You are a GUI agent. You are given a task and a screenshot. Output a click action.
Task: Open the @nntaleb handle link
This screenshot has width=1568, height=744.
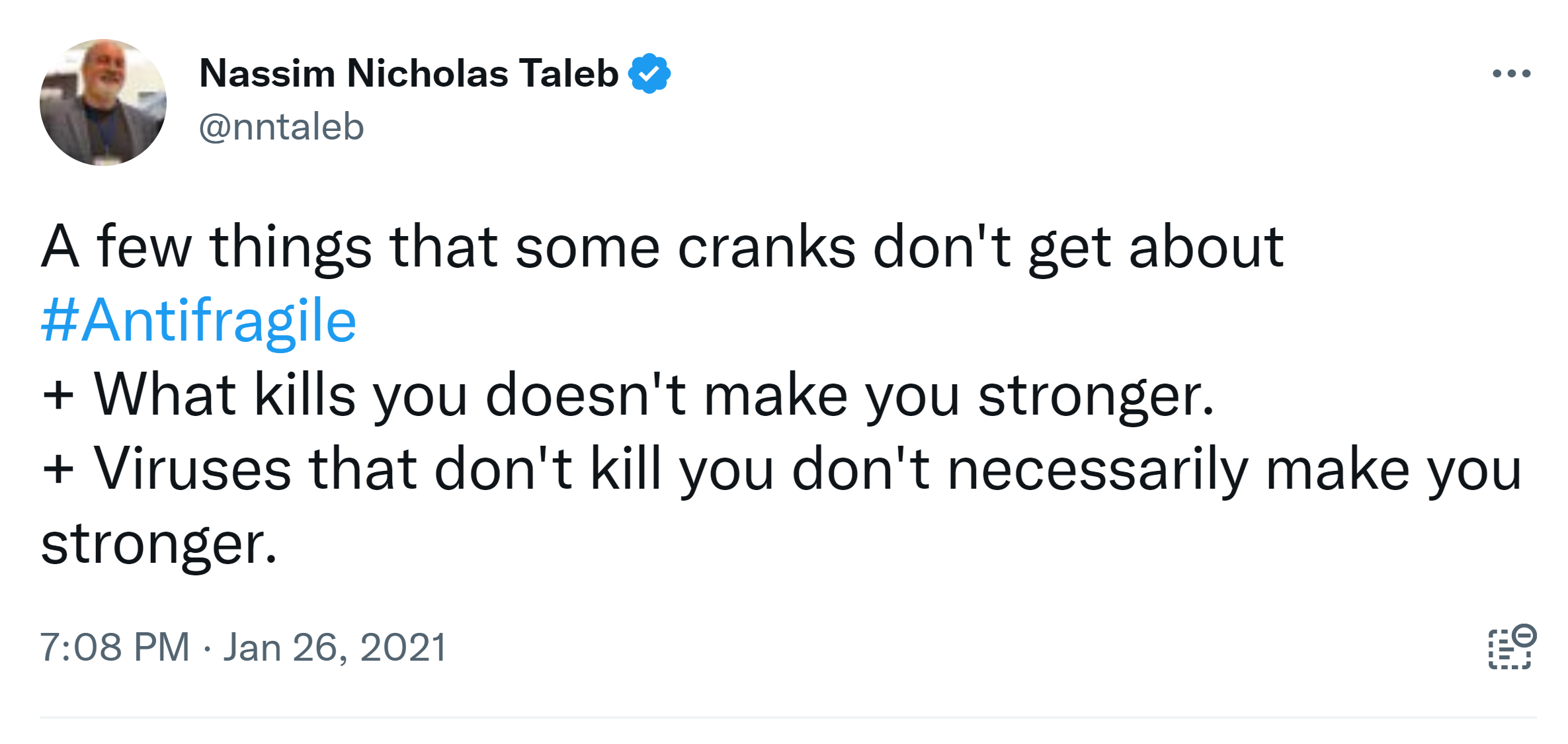pos(282,126)
